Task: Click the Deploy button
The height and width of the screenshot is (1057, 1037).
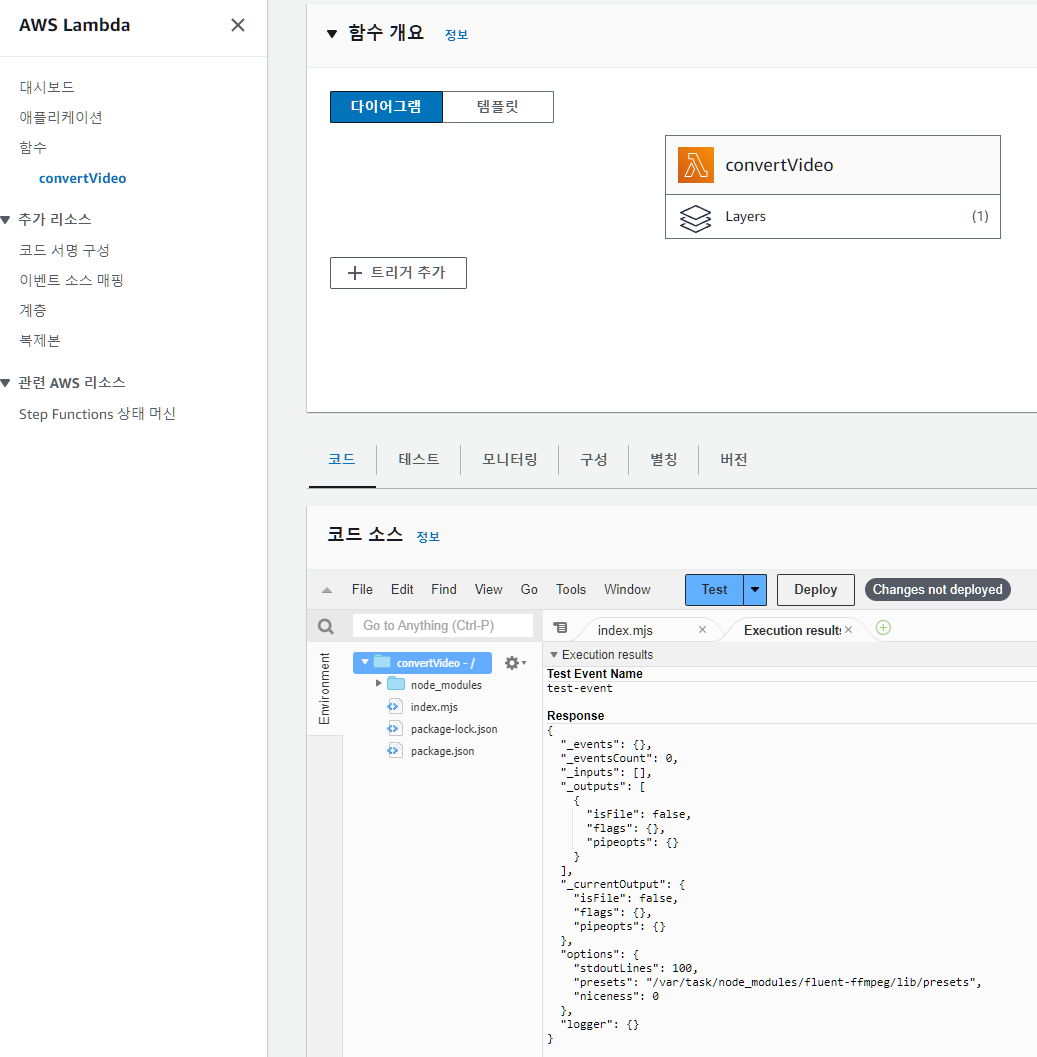Action: 816,590
